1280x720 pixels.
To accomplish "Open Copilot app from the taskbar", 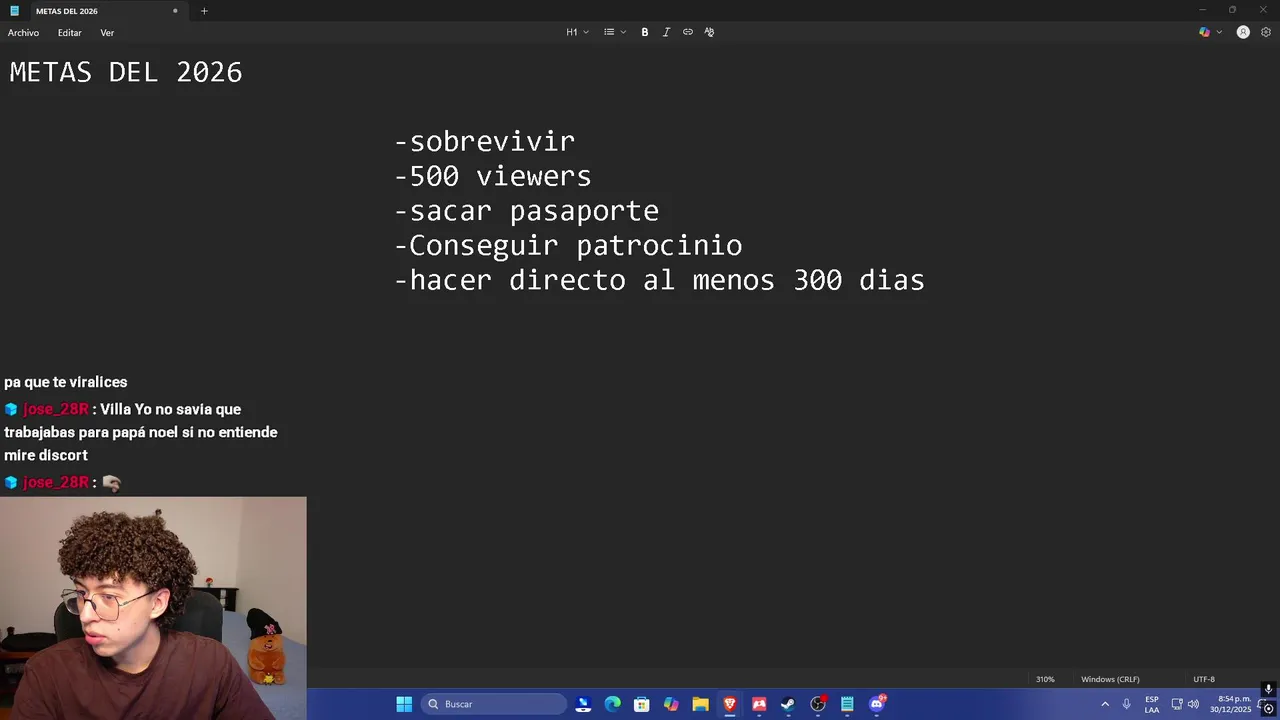I will pyautogui.click(x=671, y=704).
